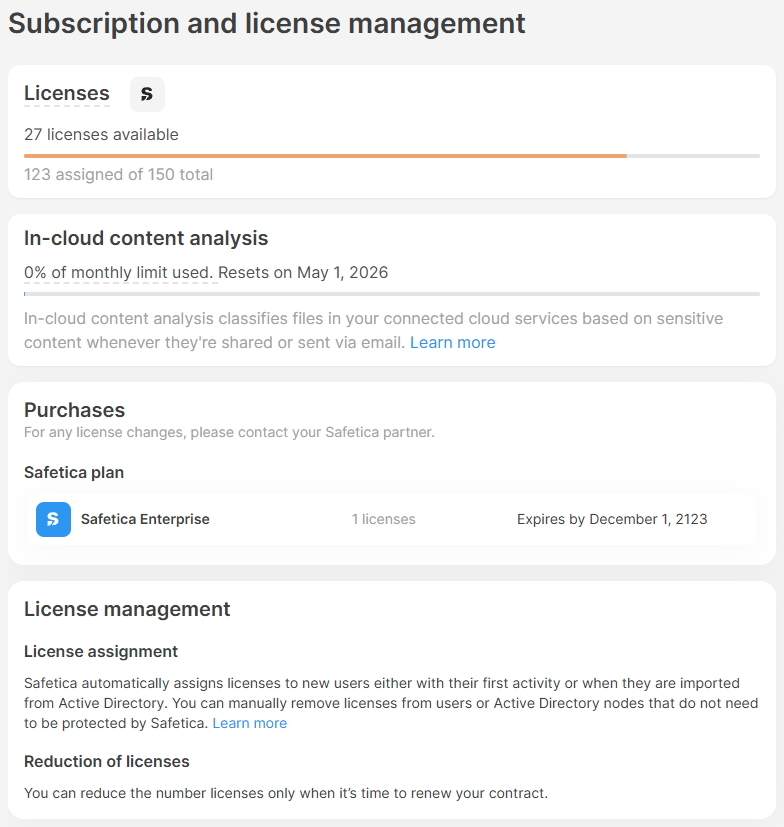Open Learn more under License assignment

(x=249, y=723)
